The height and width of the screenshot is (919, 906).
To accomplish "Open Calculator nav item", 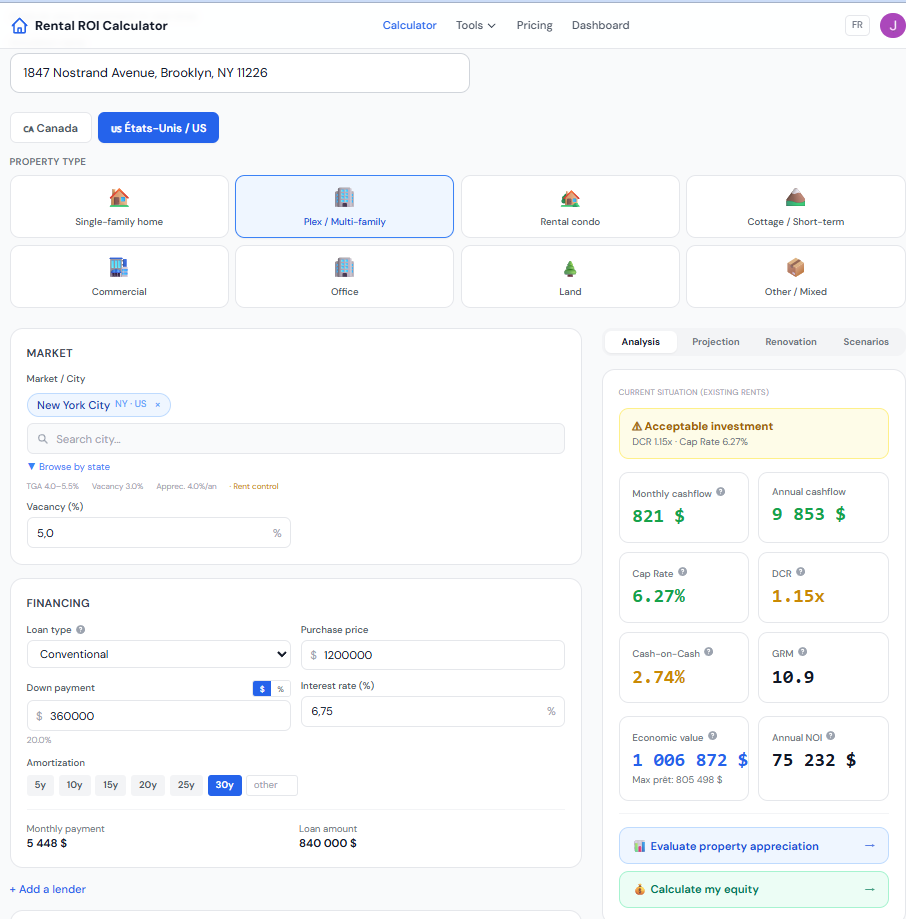I will pos(410,25).
